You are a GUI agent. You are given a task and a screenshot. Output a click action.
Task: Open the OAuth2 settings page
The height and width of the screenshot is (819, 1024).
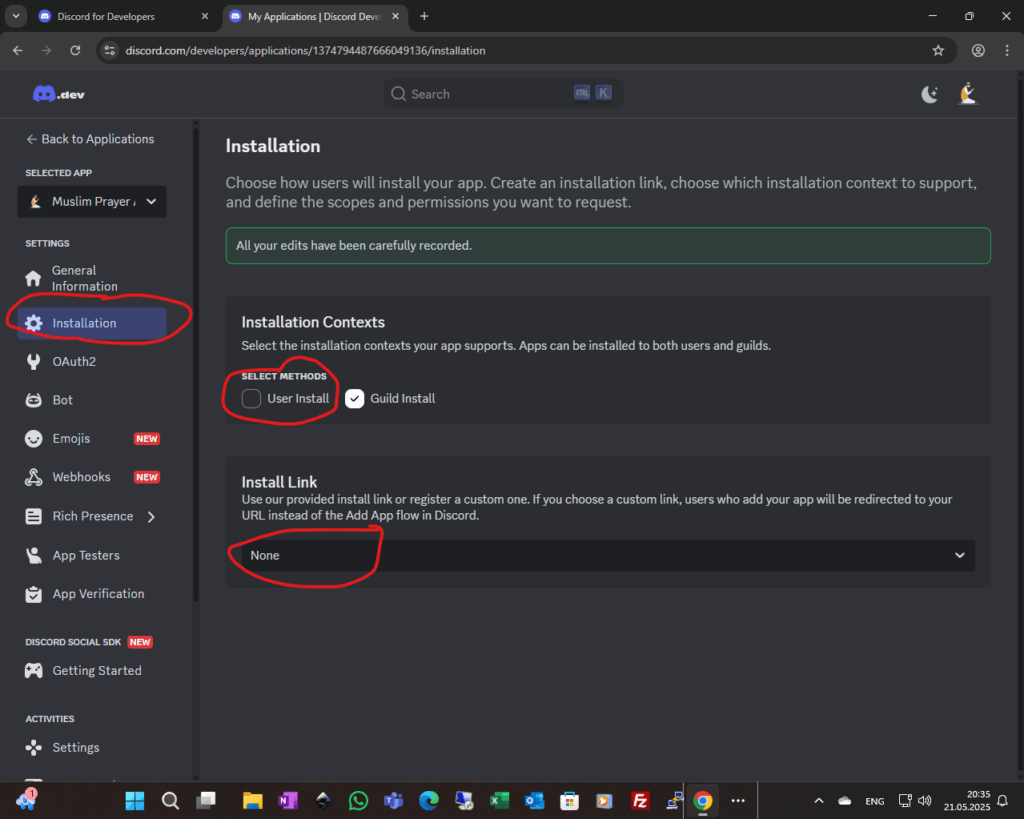click(x=92, y=362)
